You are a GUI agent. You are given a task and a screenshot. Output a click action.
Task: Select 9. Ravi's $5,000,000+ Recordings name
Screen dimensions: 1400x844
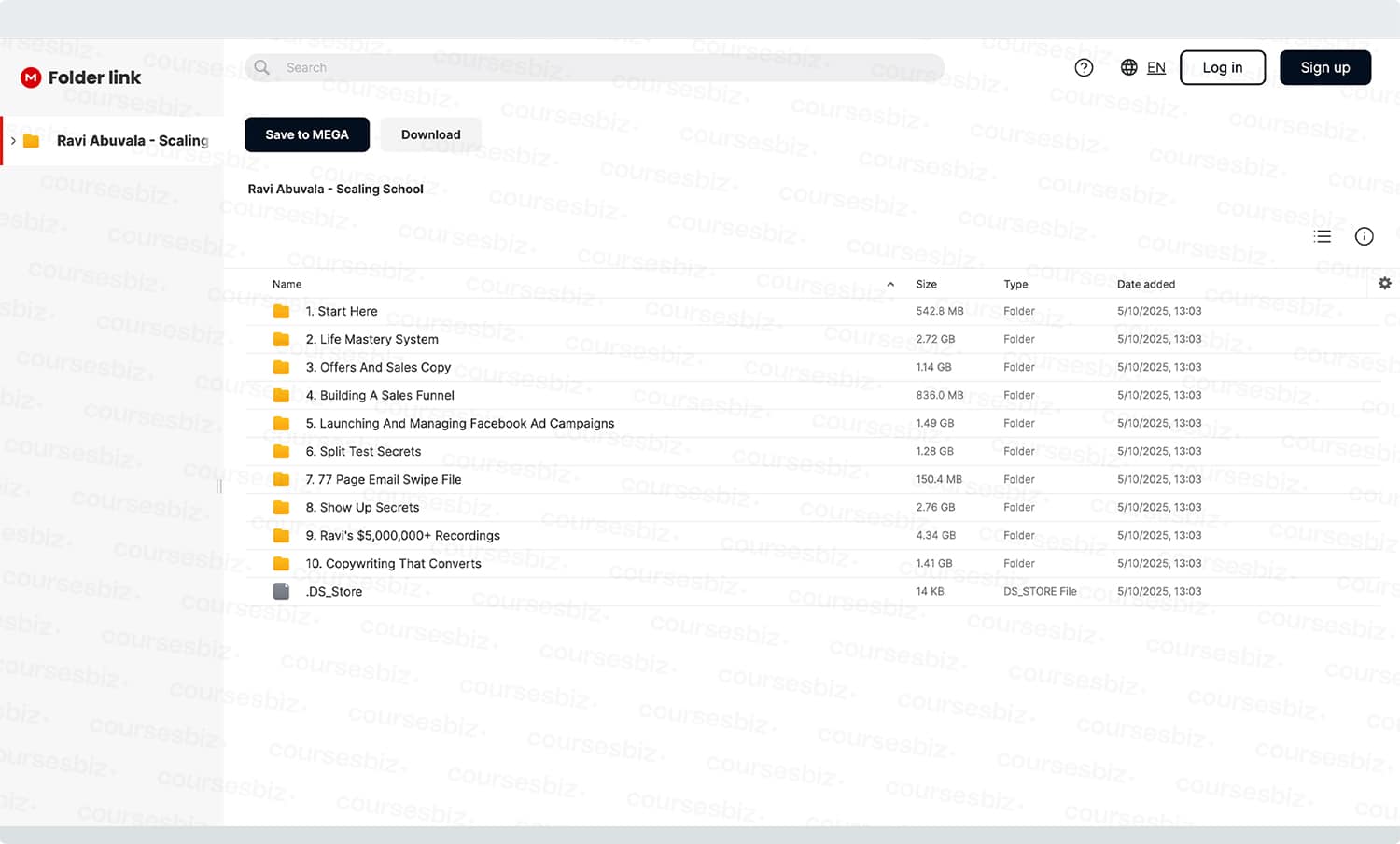pyautogui.click(x=403, y=535)
